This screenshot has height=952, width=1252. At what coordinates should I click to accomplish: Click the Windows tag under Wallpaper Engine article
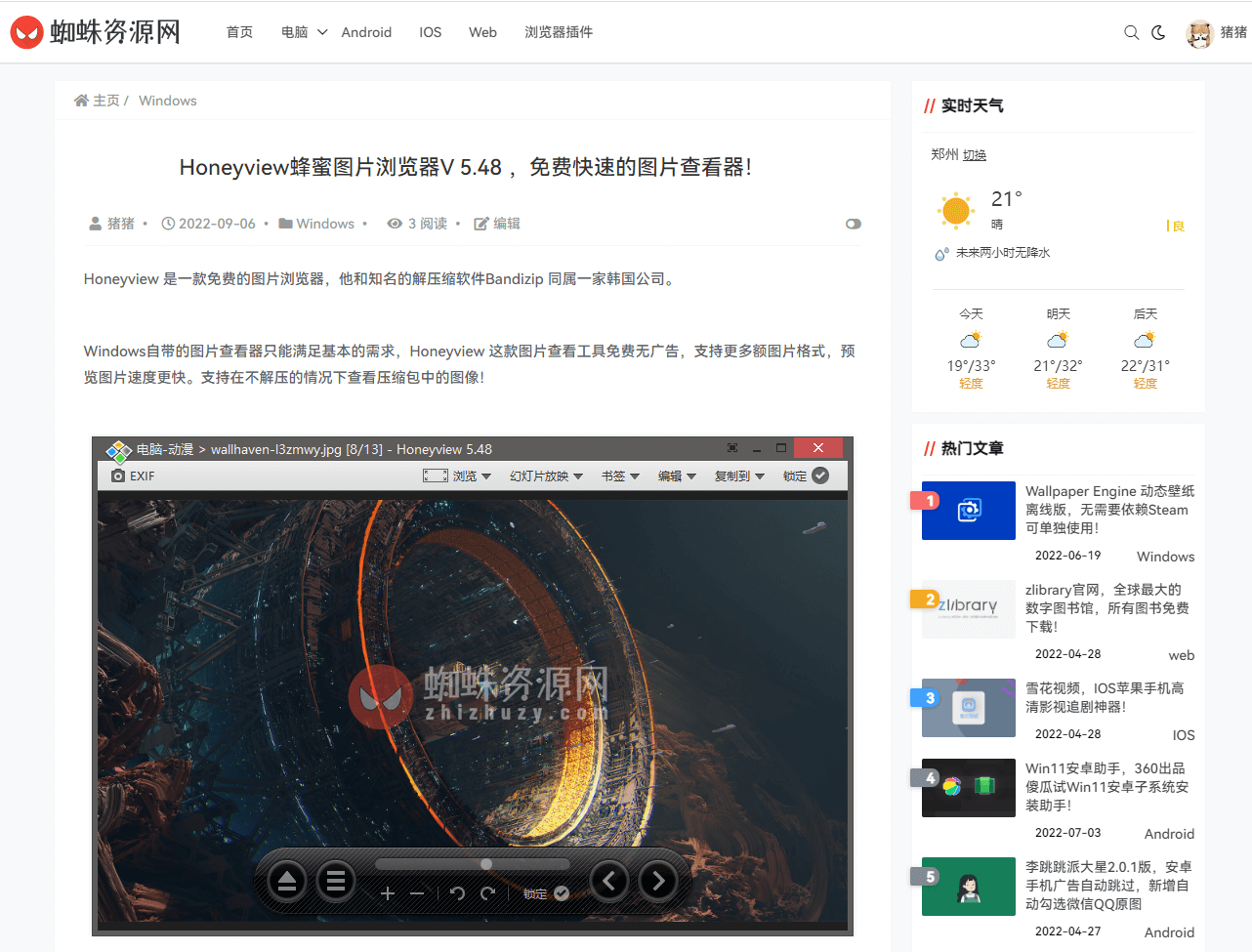[x=1165, y=557]
